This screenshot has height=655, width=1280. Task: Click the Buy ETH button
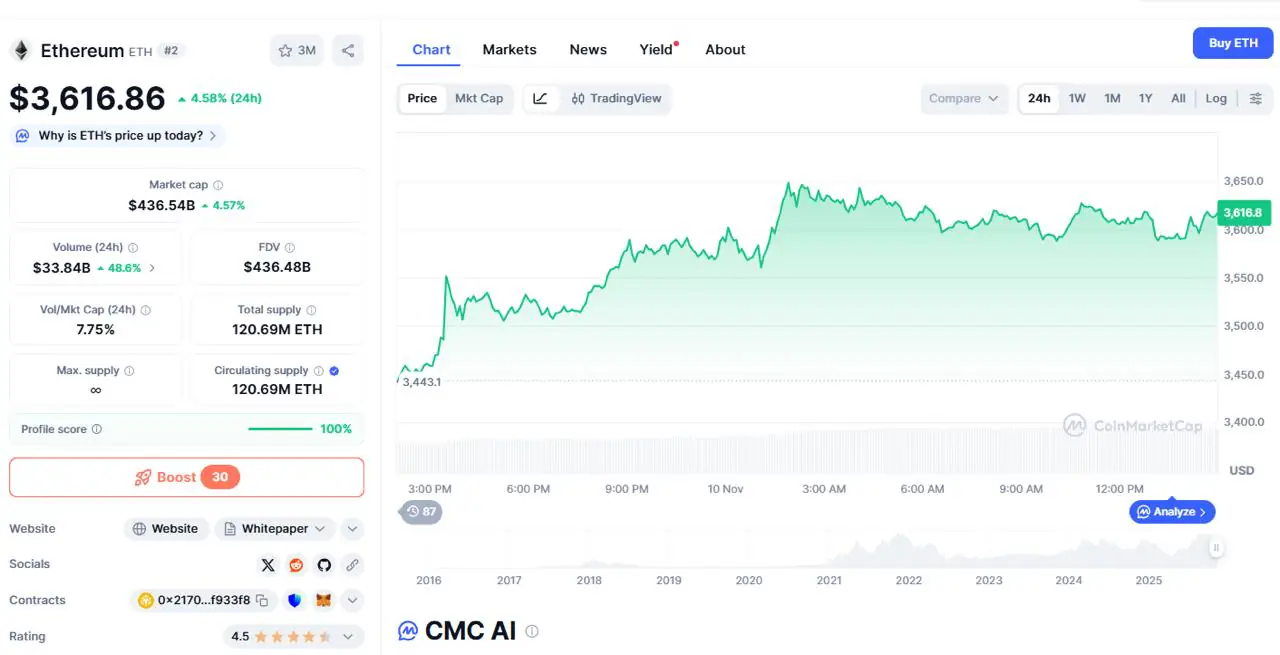(x=1233, y=43)
